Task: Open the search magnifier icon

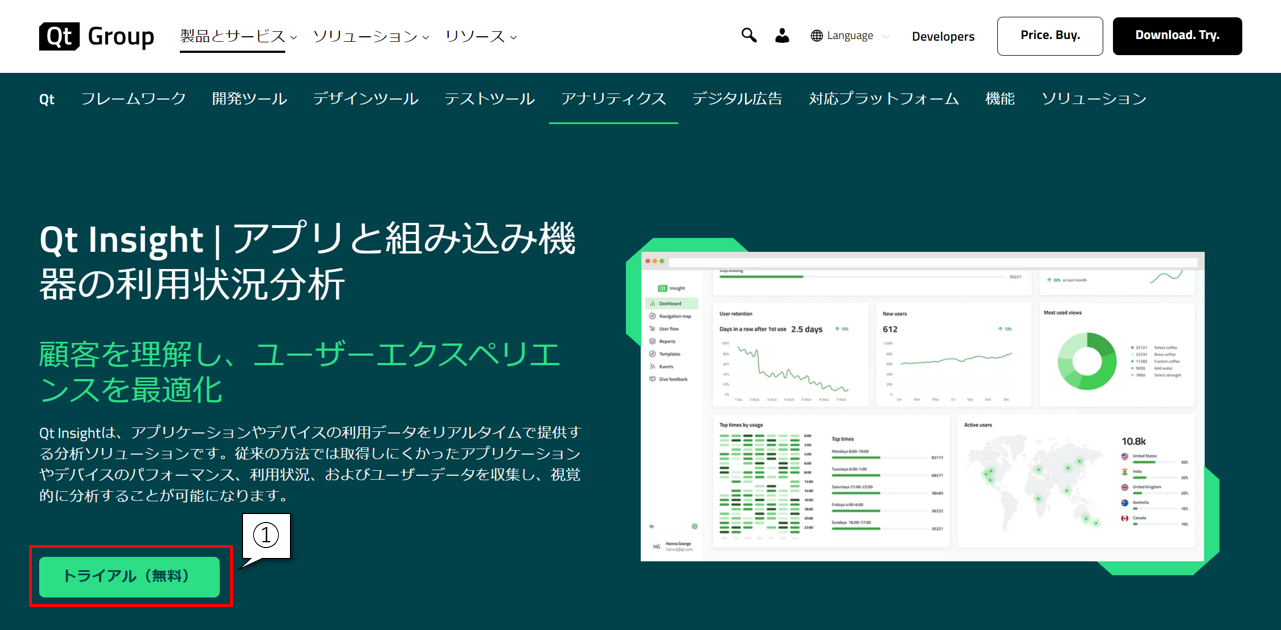Action: click(x=748, y=35)
